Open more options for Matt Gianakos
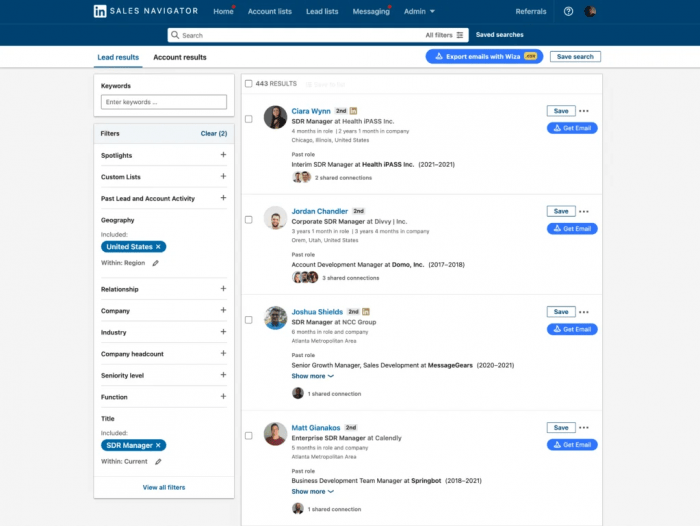Screen dimensions: 700x526 click(x=584, y=427)
